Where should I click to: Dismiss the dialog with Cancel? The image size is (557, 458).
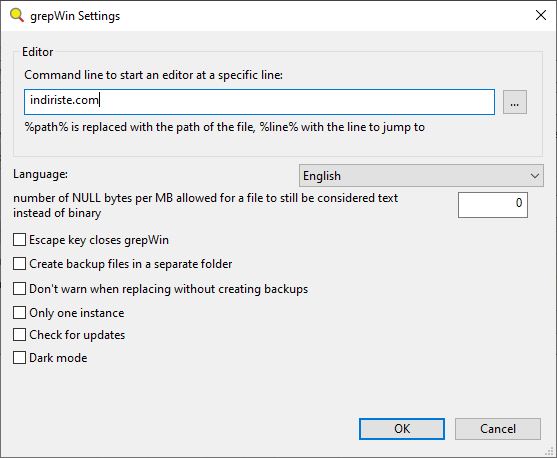coord(498,429)
